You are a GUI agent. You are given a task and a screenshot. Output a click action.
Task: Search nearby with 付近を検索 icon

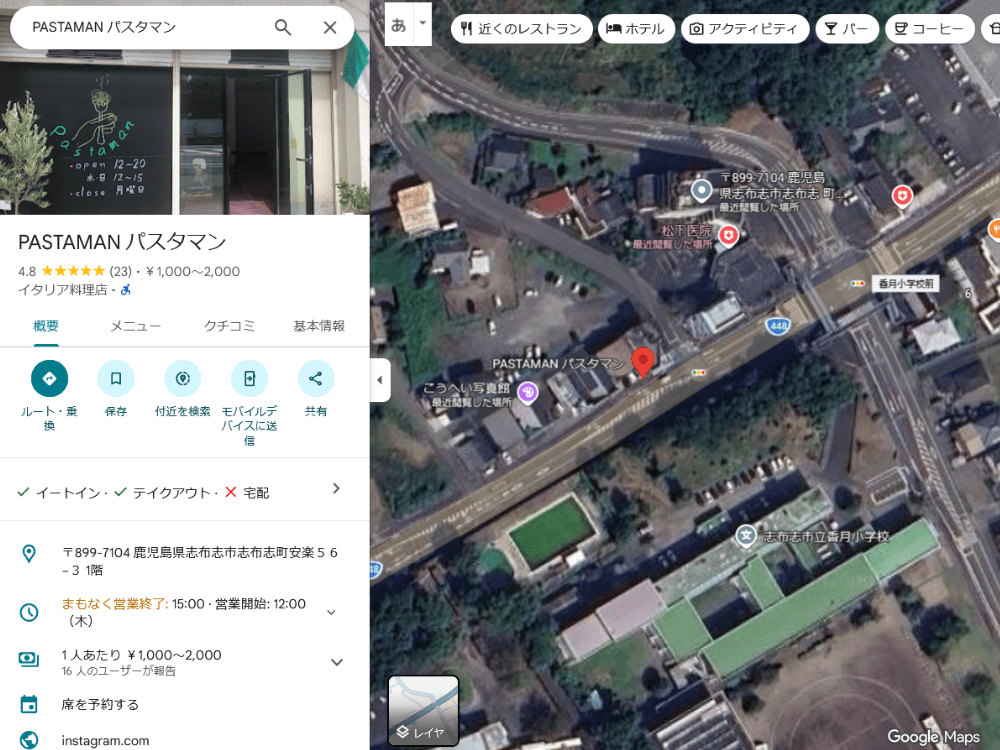pyautogui.click(x=182, y=379)
